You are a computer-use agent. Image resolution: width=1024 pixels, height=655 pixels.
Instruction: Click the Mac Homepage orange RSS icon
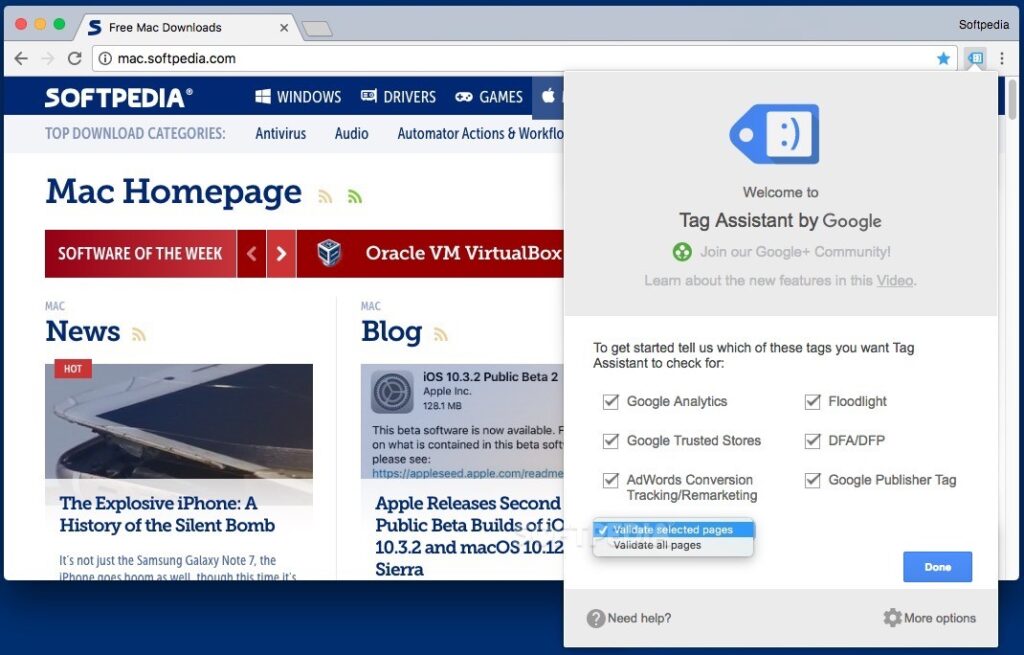coord(325,196)
